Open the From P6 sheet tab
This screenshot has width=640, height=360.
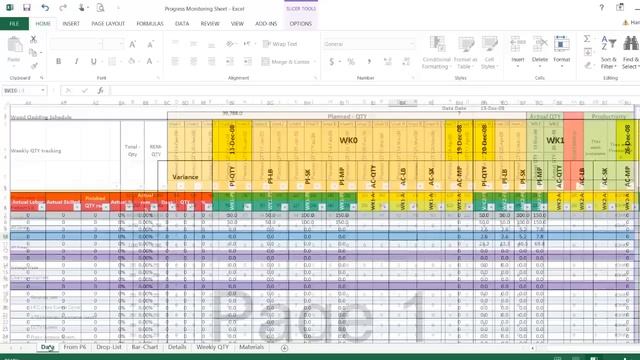pyautogui.click(x=75, y=347)
